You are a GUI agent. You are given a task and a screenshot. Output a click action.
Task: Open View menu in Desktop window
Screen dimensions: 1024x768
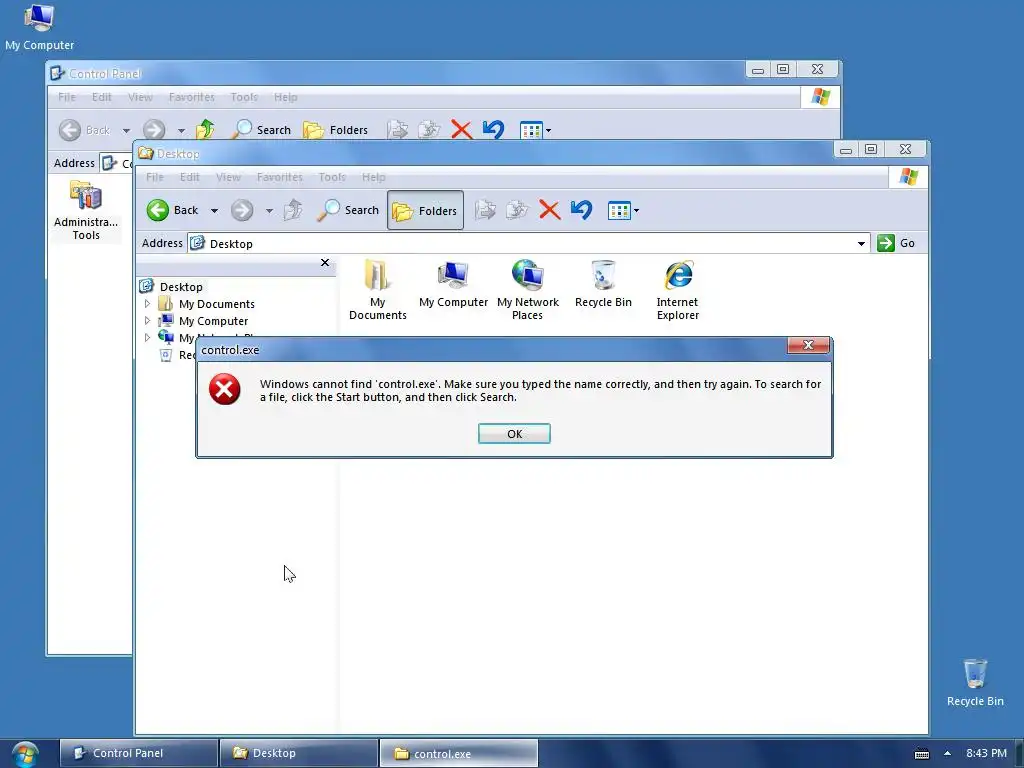tap(228, 177)
